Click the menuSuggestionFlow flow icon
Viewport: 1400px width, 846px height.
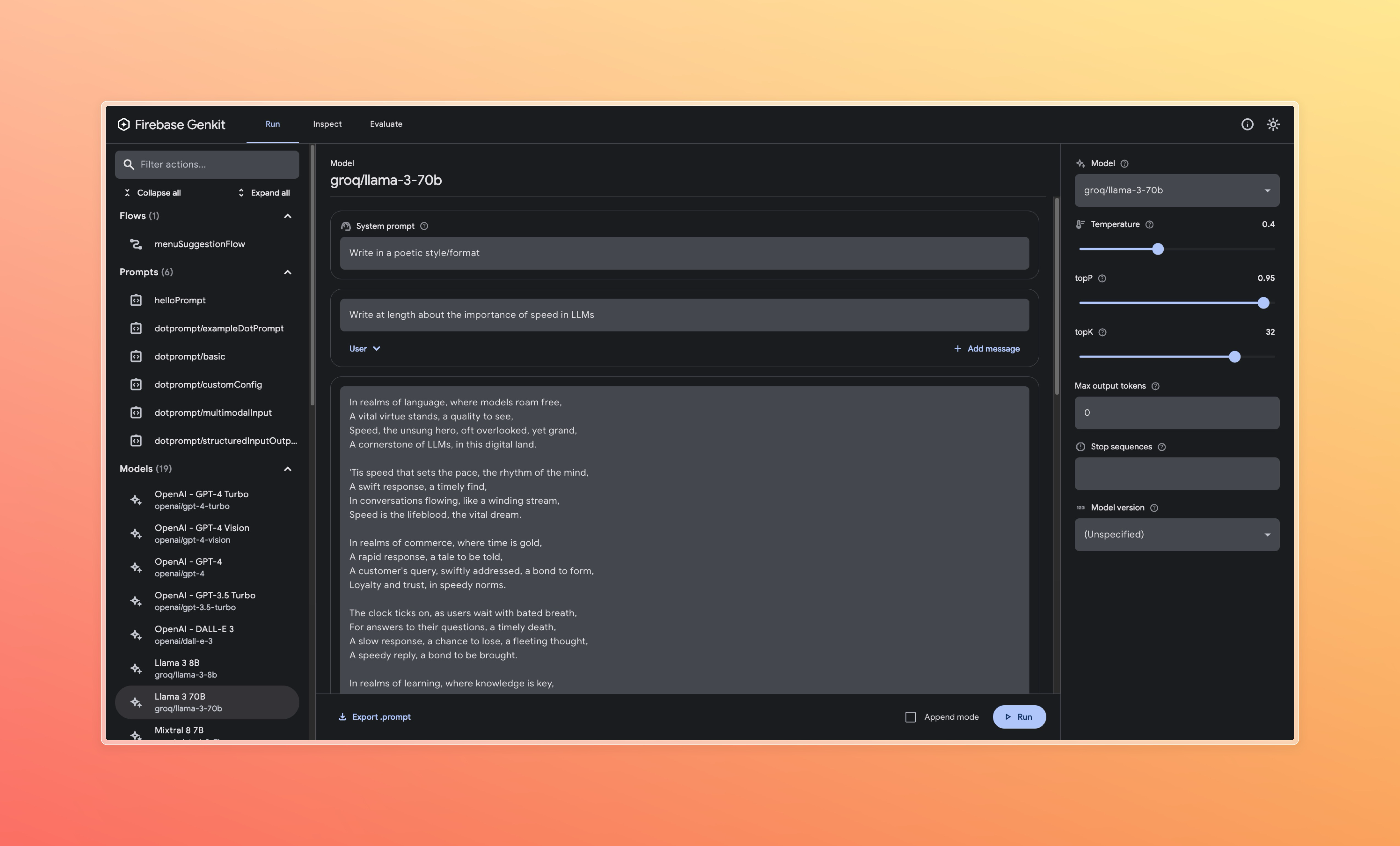[136, 244]
